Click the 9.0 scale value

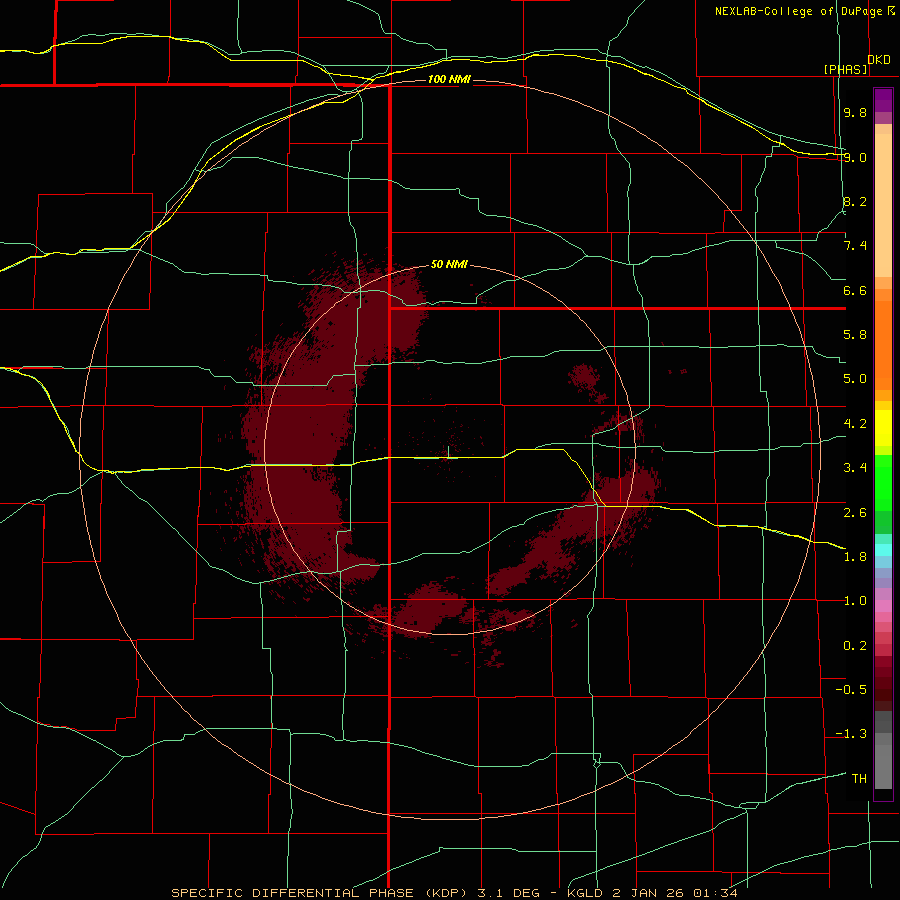click(x=855, y=157)
